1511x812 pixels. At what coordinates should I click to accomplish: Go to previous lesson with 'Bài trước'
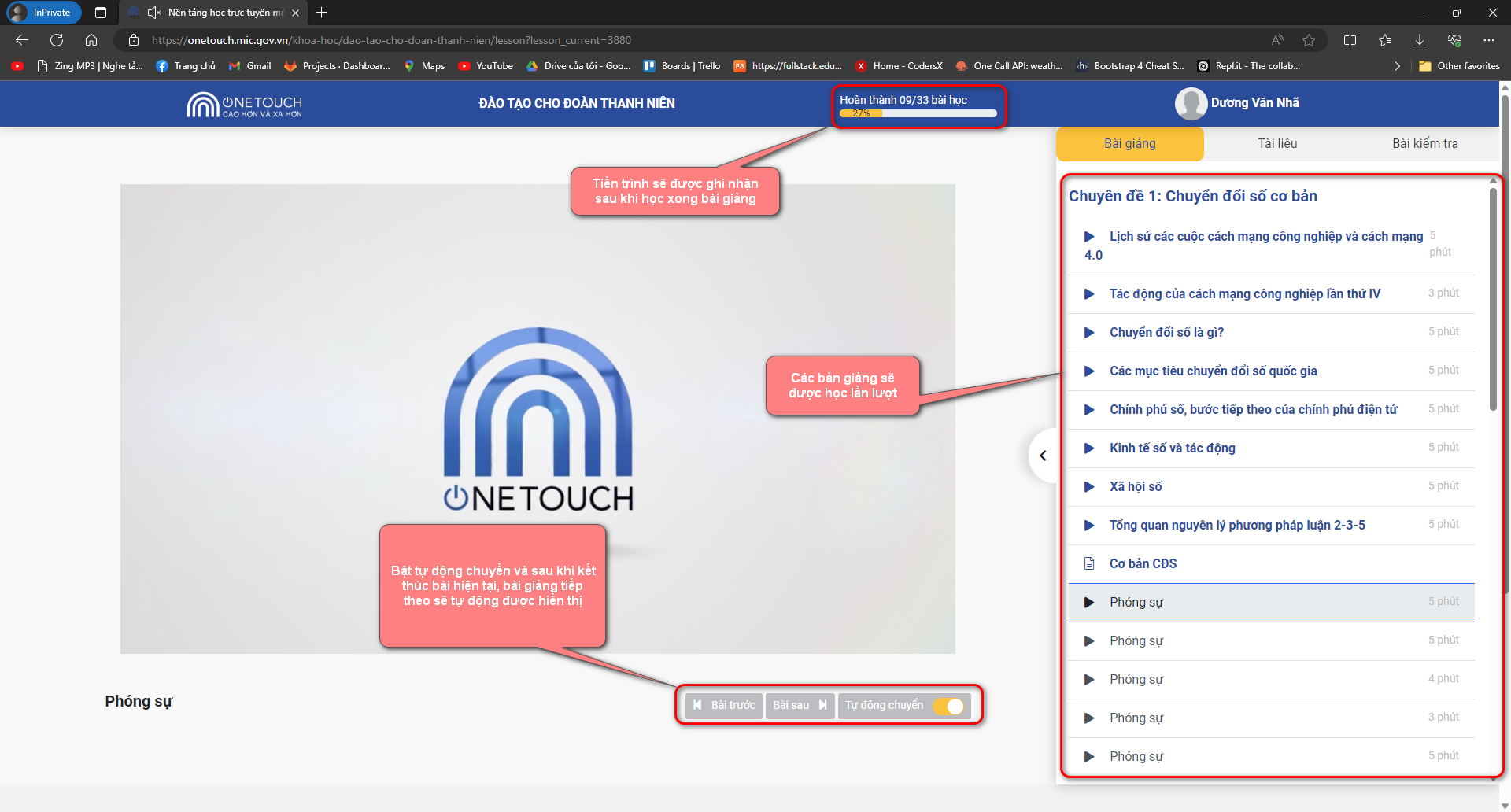tap(724, 706)
